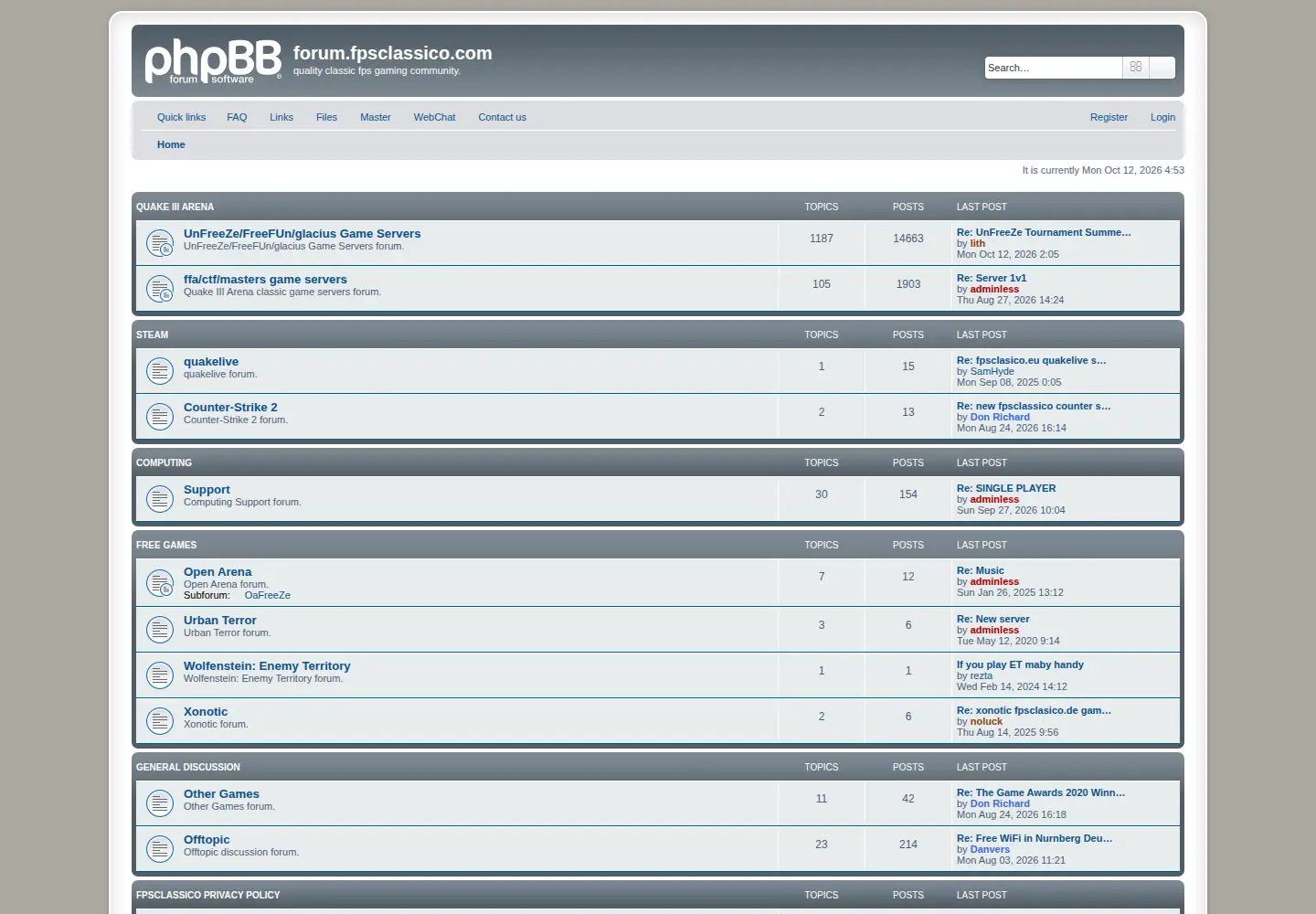This screenshot has height=914, width=1316.
Task: Open the Links menu item
Action: tap(281, 117)
